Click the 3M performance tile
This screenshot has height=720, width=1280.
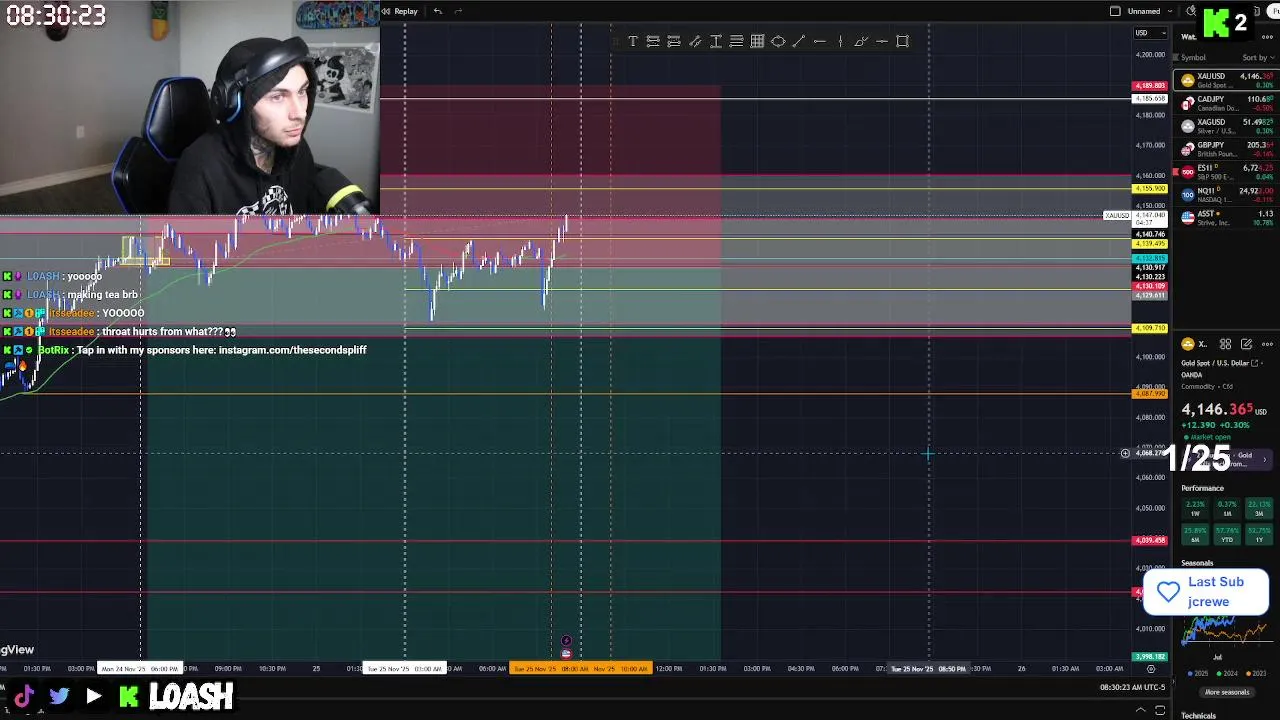1258,508
